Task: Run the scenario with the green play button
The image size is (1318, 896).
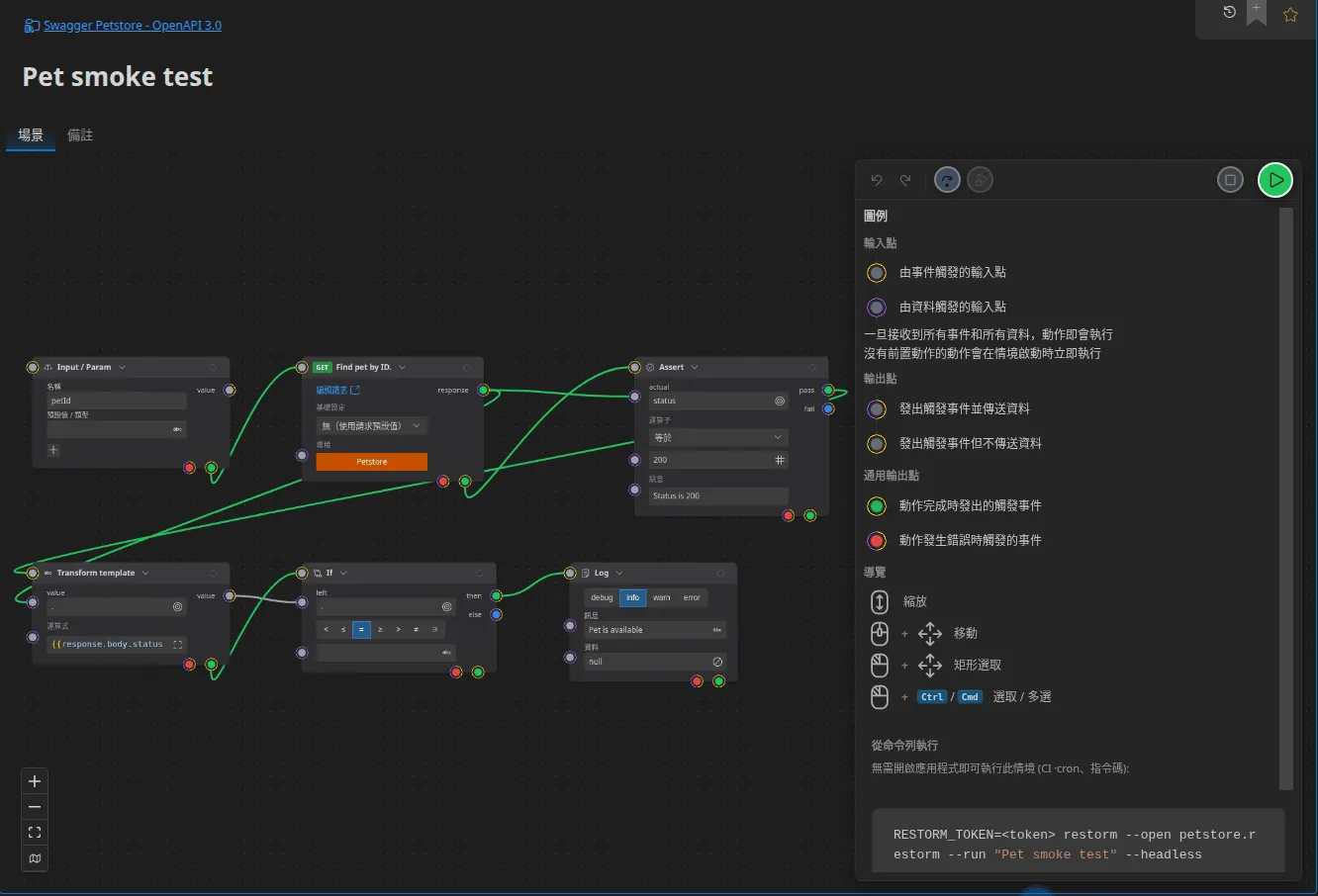Action: tap(1275, 180)
